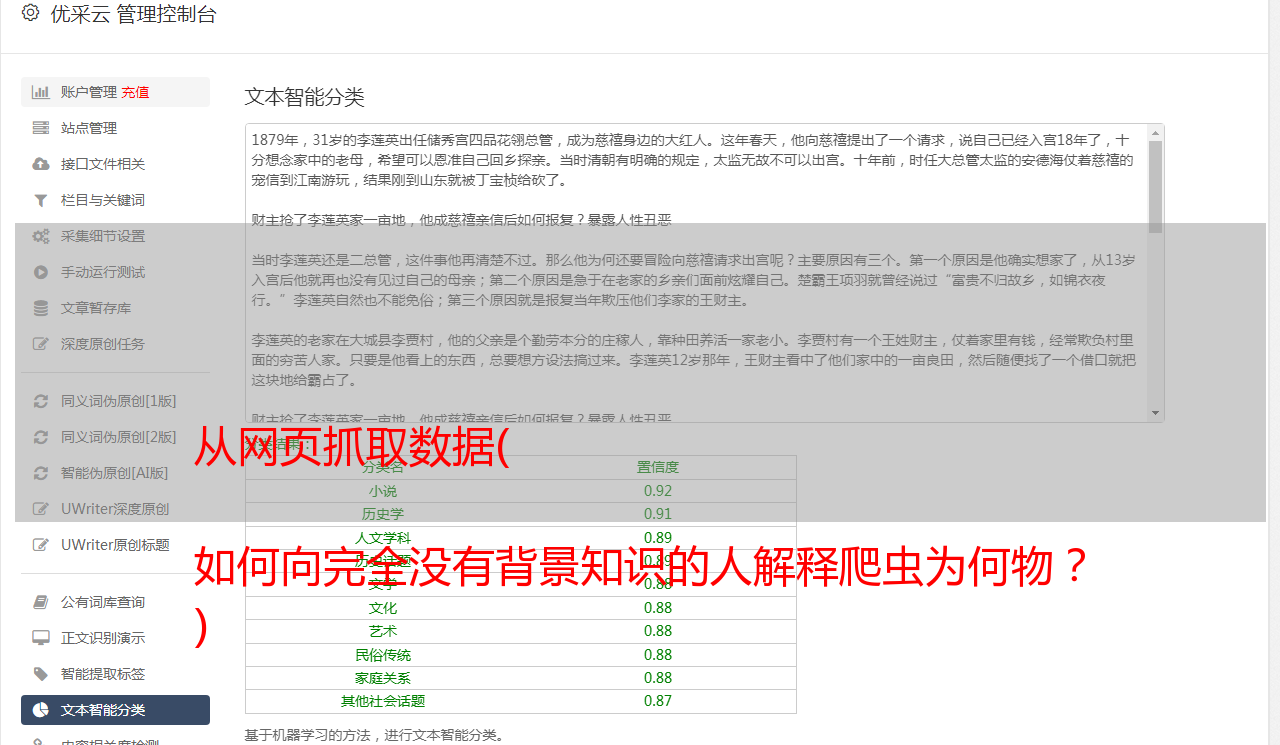Click the 站点管理 server icon
The height and width of the screenshot is (745, 1280).
coord(41,128)
